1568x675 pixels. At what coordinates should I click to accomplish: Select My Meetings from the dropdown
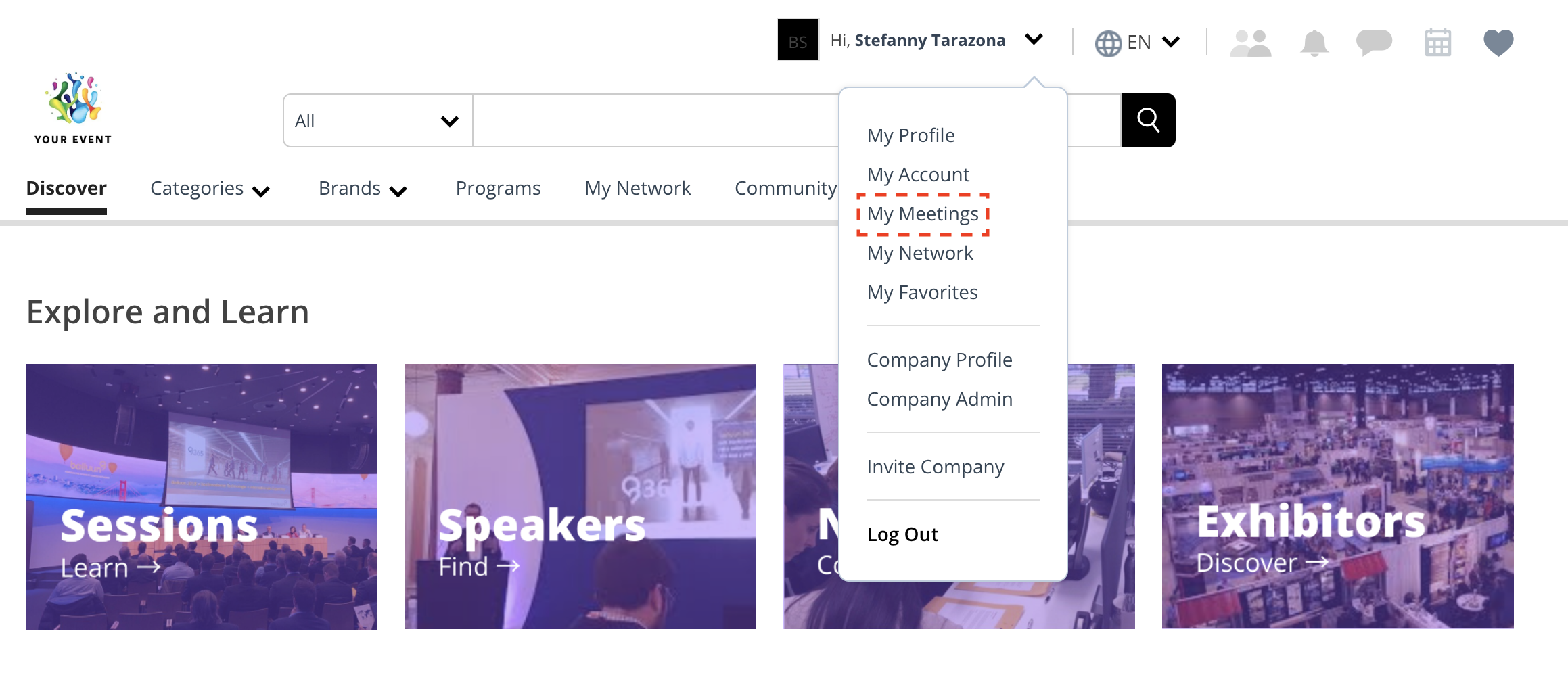coord(924,214)
